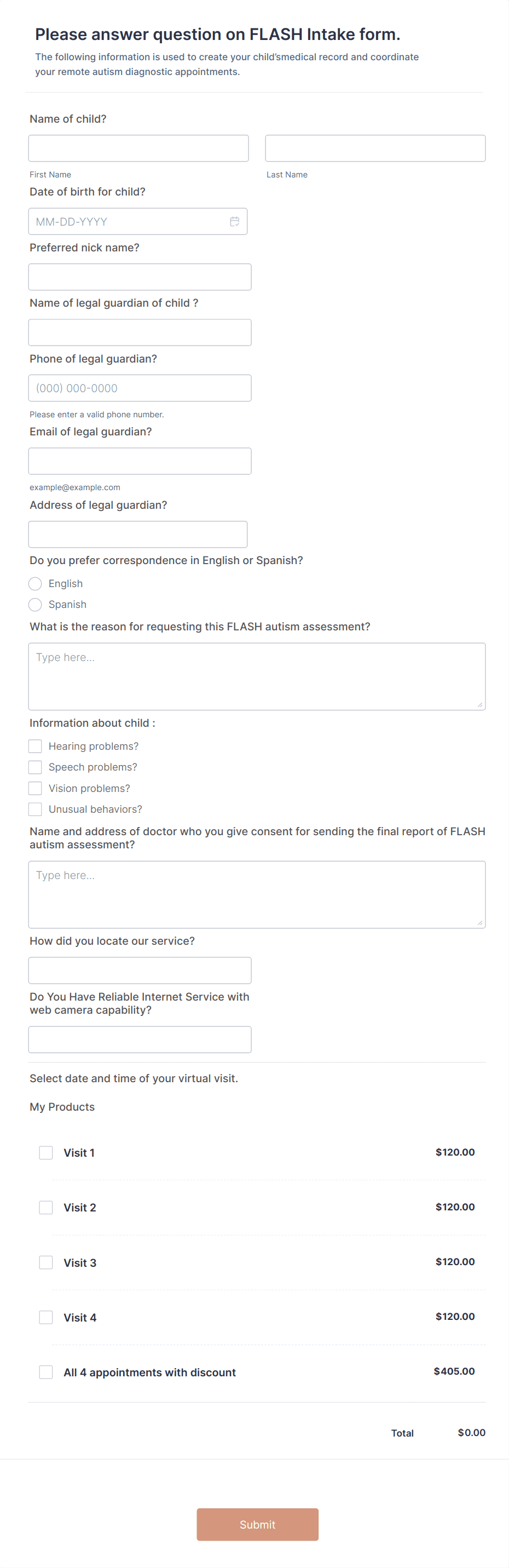The height and width of the screenshot is (1568, 509).
Task: Check the Speech problems box
Action: click(34, 767)
